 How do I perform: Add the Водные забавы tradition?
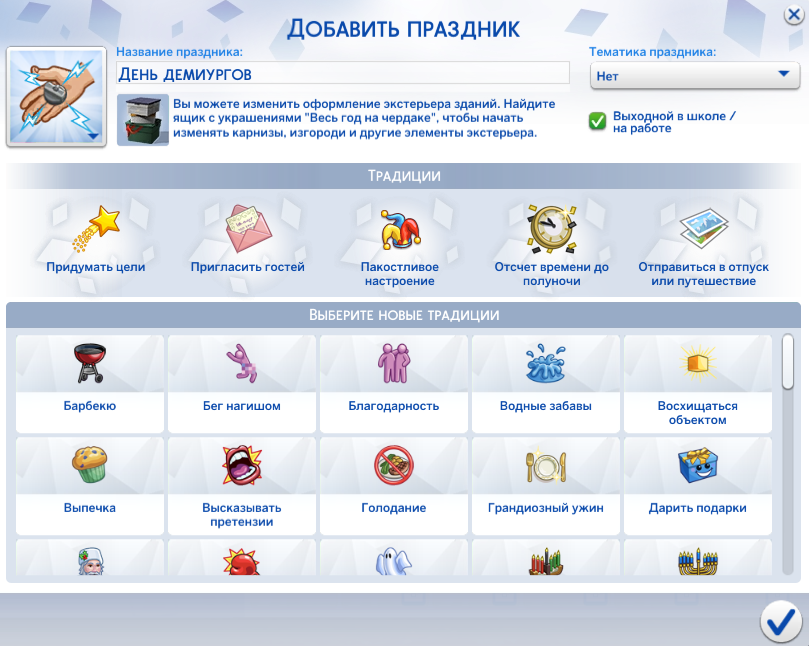point(545,365)
